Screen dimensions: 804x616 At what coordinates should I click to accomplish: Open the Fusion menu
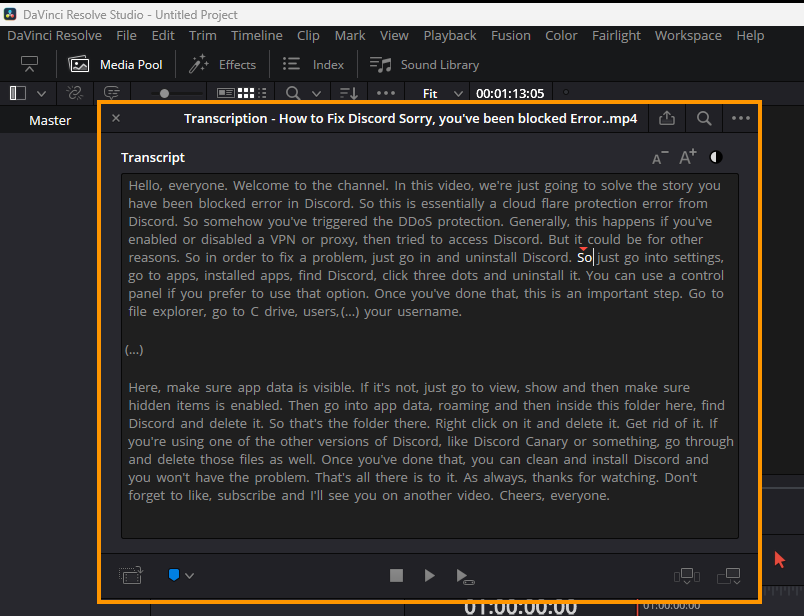coord(511,36)
